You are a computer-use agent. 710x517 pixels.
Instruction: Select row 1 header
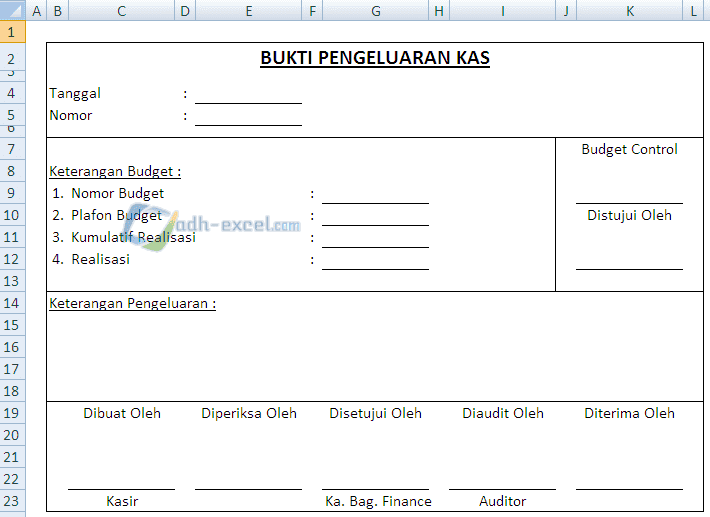13,32
